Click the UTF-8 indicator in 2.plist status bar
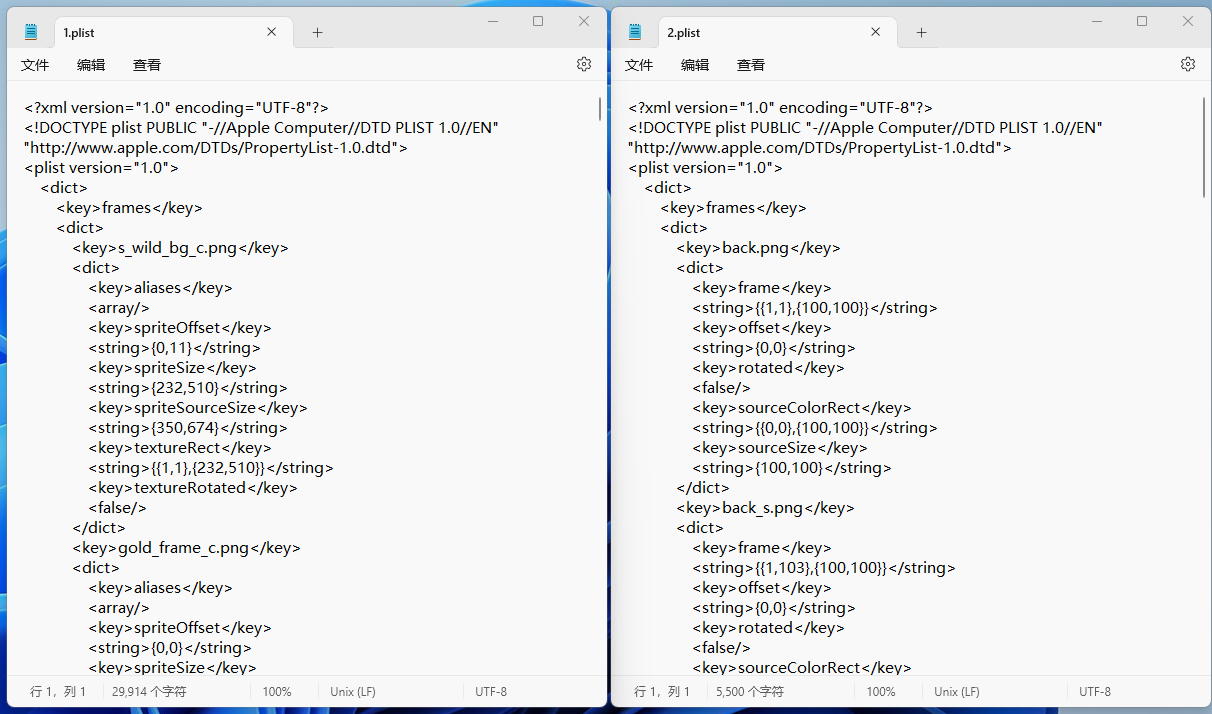Viewport: 1212px width, 714px height. [x=1095, y=691]
